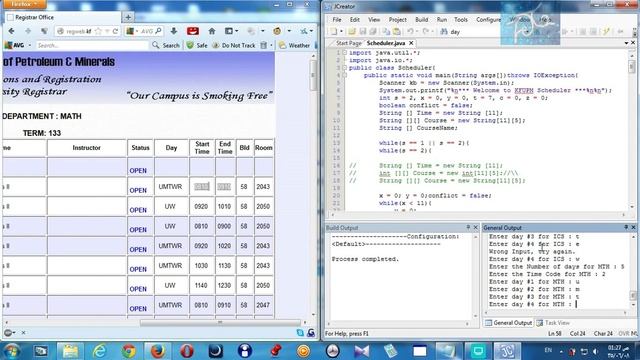Screen dimensions: 640x360
Task: Open JCreator Project menu
Action: point(397,20)
